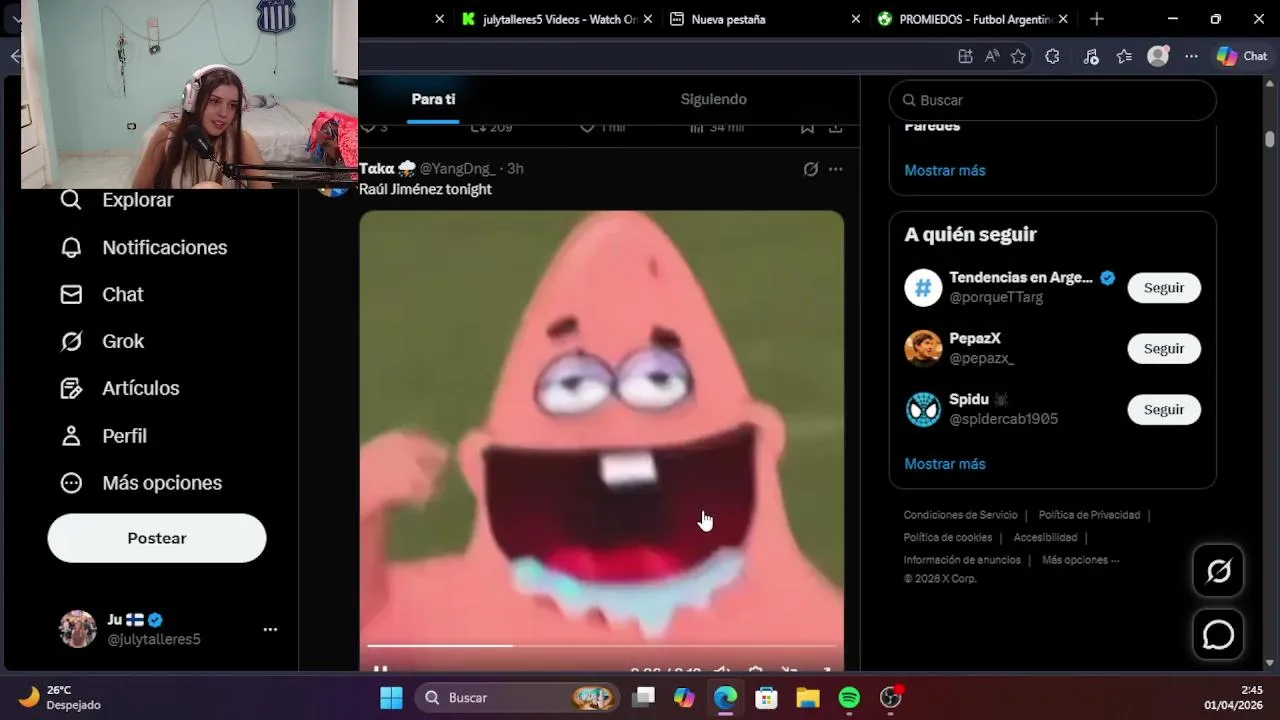Open Edge settings and more menu
Image resolution: width=1280 pixels, height=720 pixels.
tap(1191, 57)
